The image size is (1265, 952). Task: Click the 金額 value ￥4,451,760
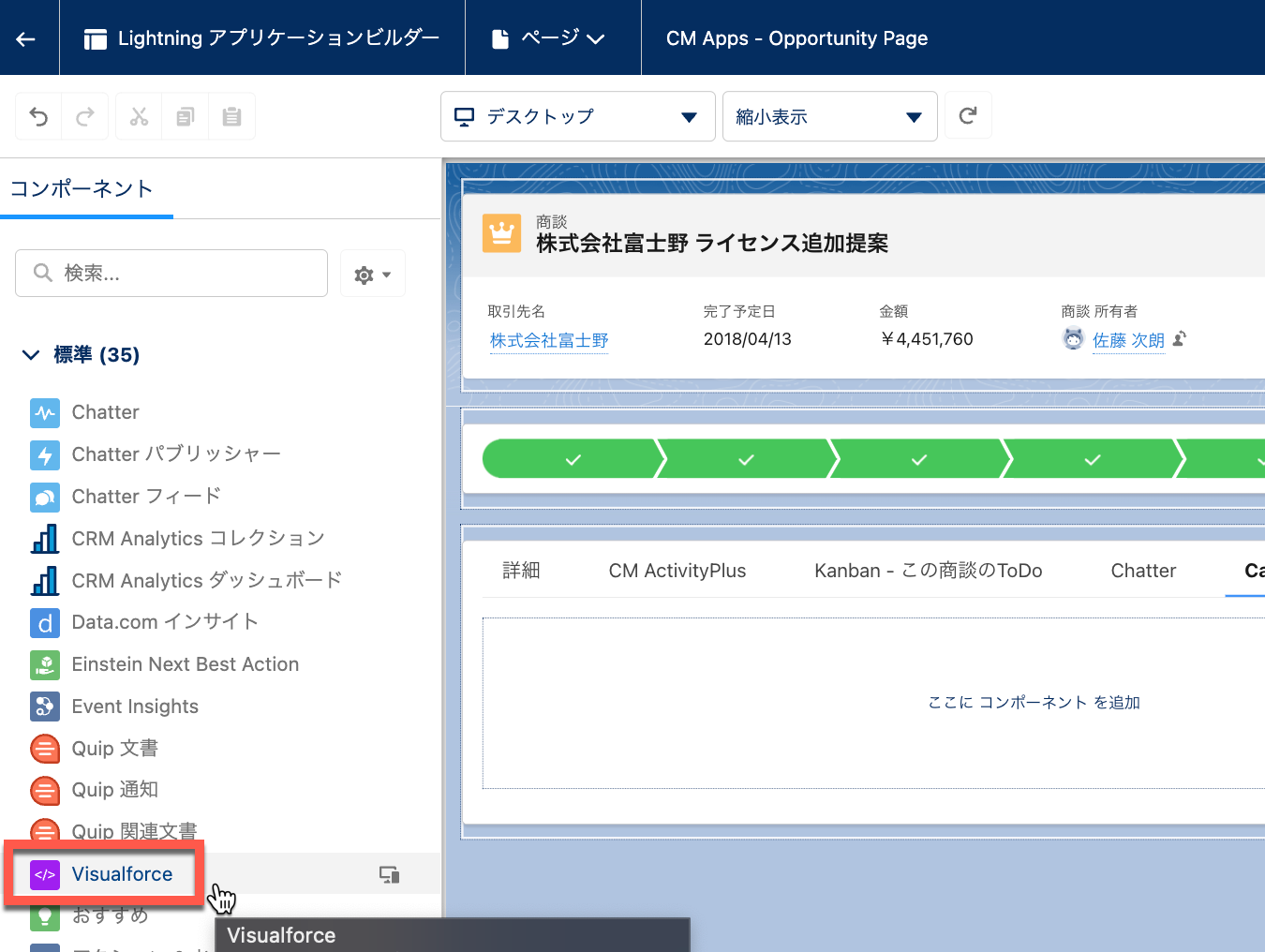[927, 339]
